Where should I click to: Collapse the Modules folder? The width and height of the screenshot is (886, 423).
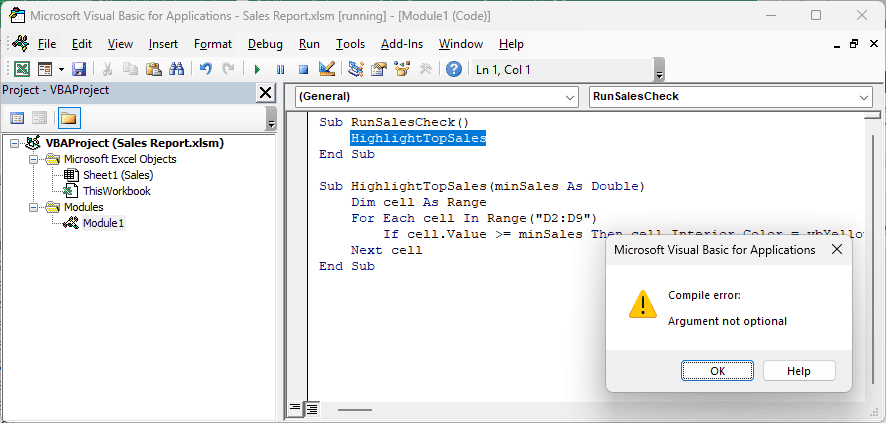click(x=33, y=207)
